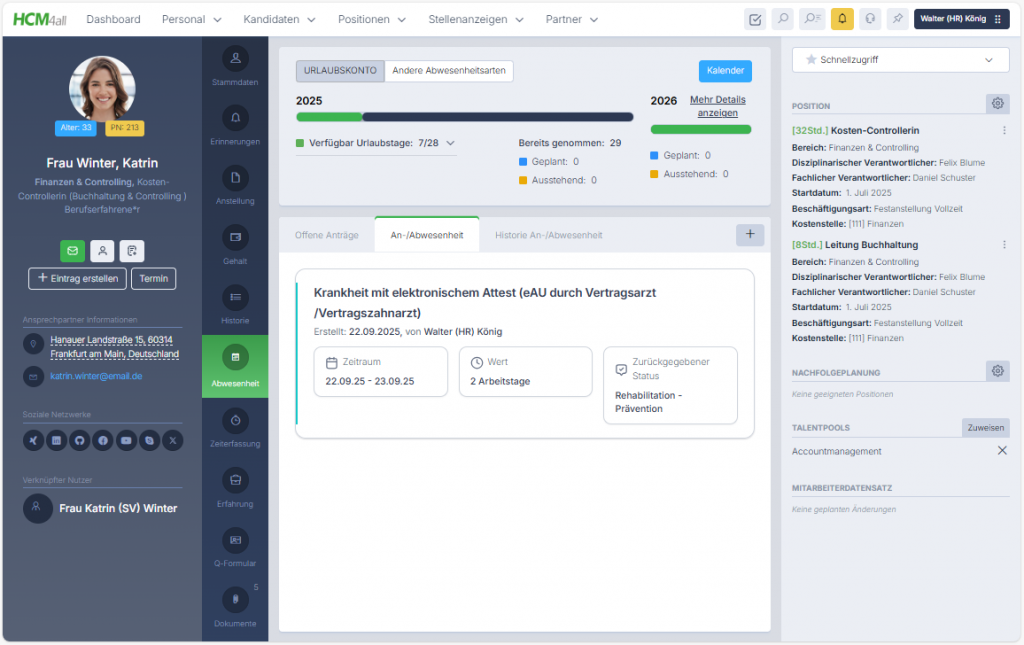1024x645 pixels.
Task: Click the green email envelope icon
Action: [x=72, y=251]
